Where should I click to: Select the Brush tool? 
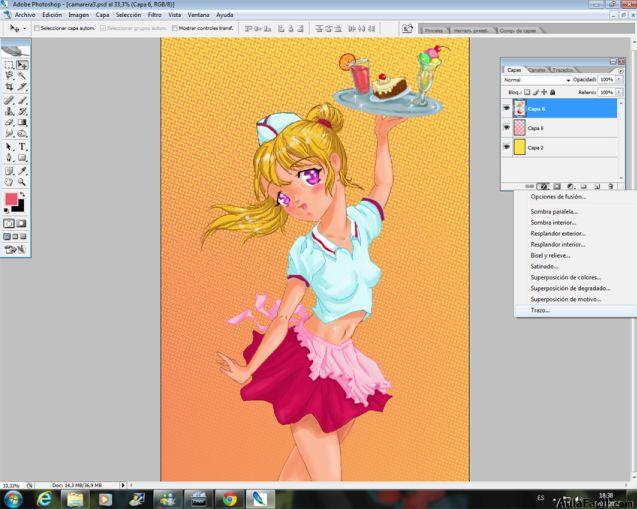click(22, 100)
